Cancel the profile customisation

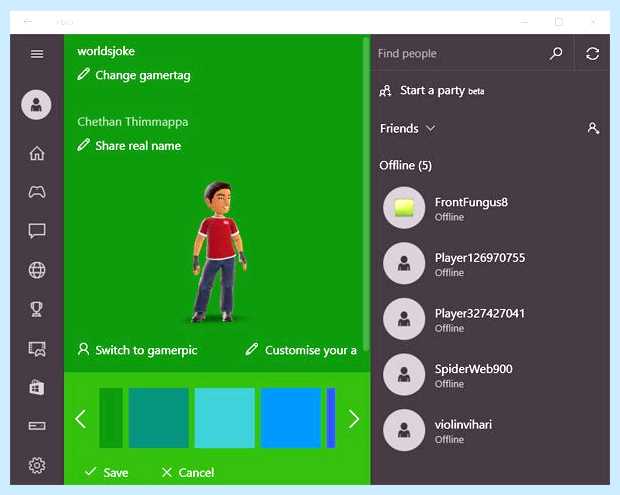188,472
